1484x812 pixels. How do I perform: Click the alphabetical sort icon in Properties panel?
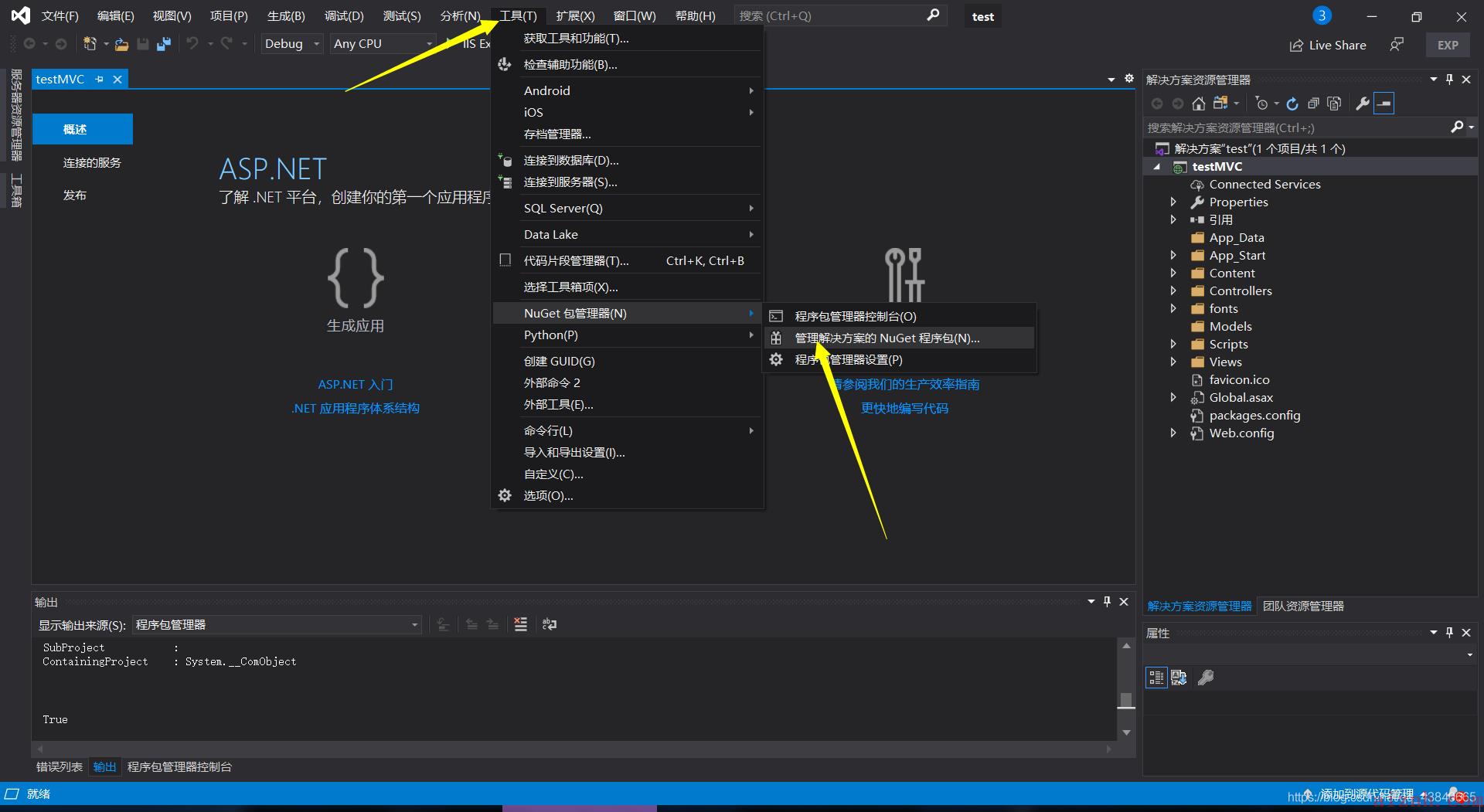click(x=1179, y=678)
